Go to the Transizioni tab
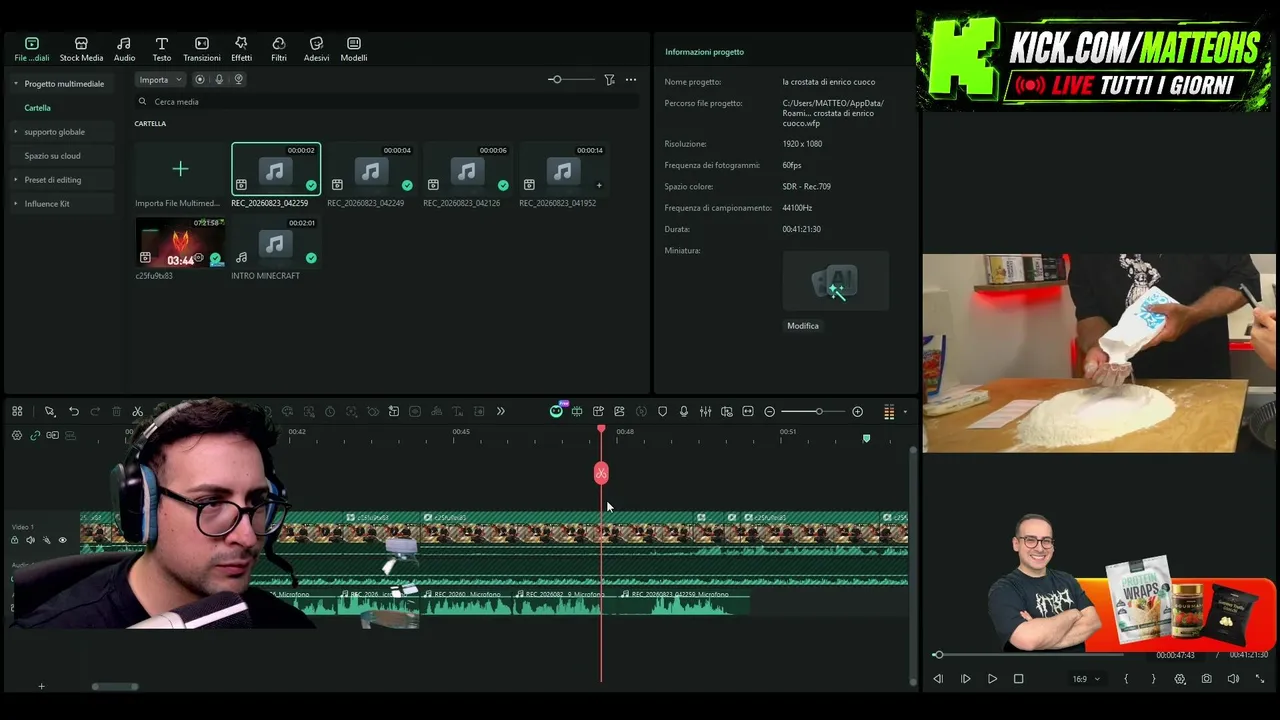Image resolution: width=1280 pixels, height=720 pixels. pyautogui.click(x=202, y=49)
